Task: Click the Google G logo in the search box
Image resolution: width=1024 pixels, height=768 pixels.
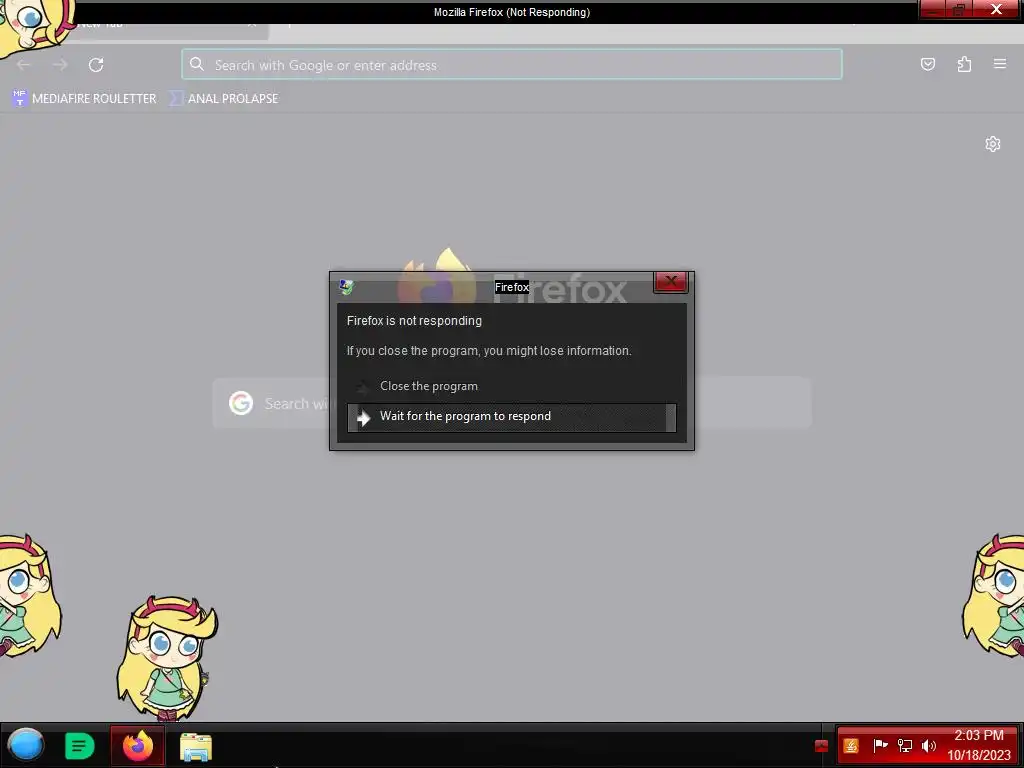Action: tap(241, 403)
